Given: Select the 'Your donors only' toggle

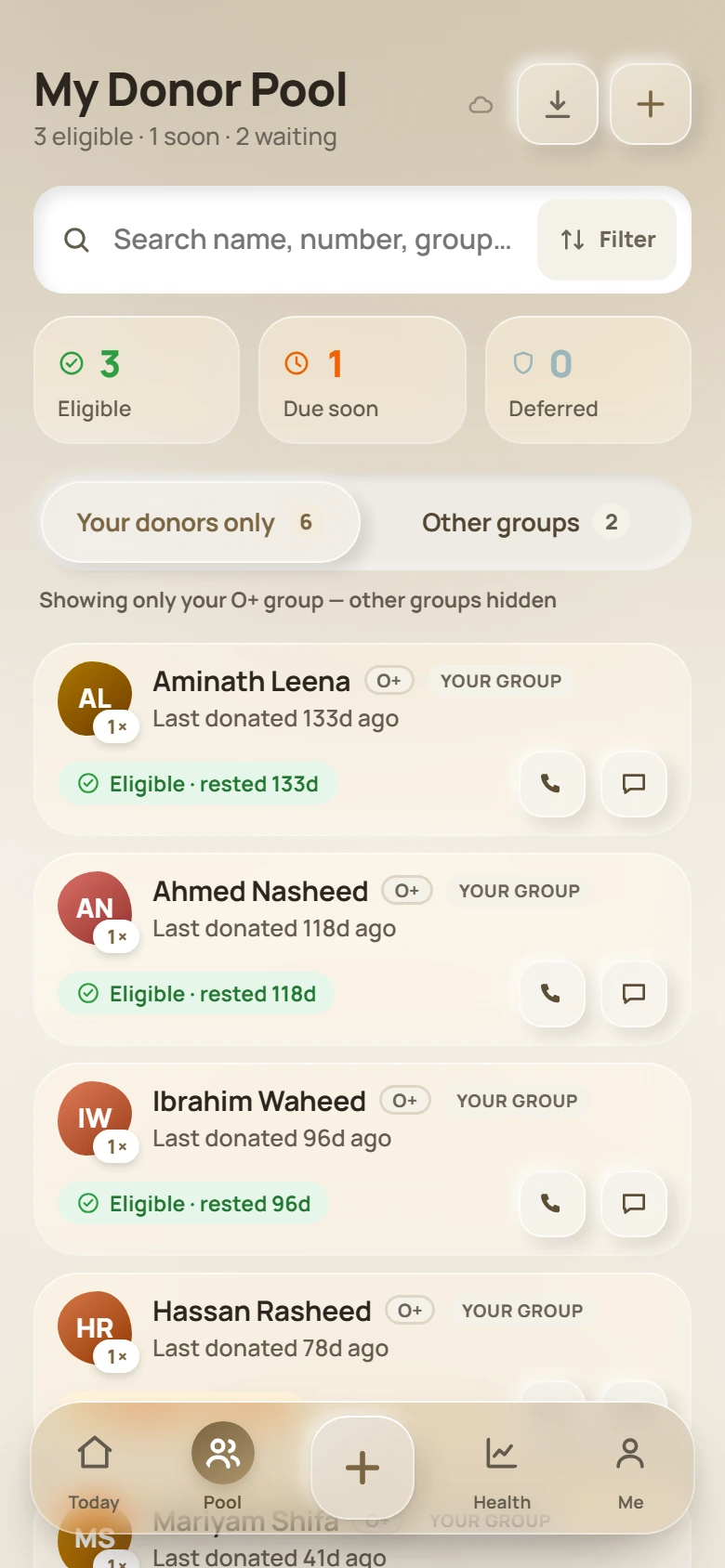Looking at the screenshot, I should (x=201, y=522).
